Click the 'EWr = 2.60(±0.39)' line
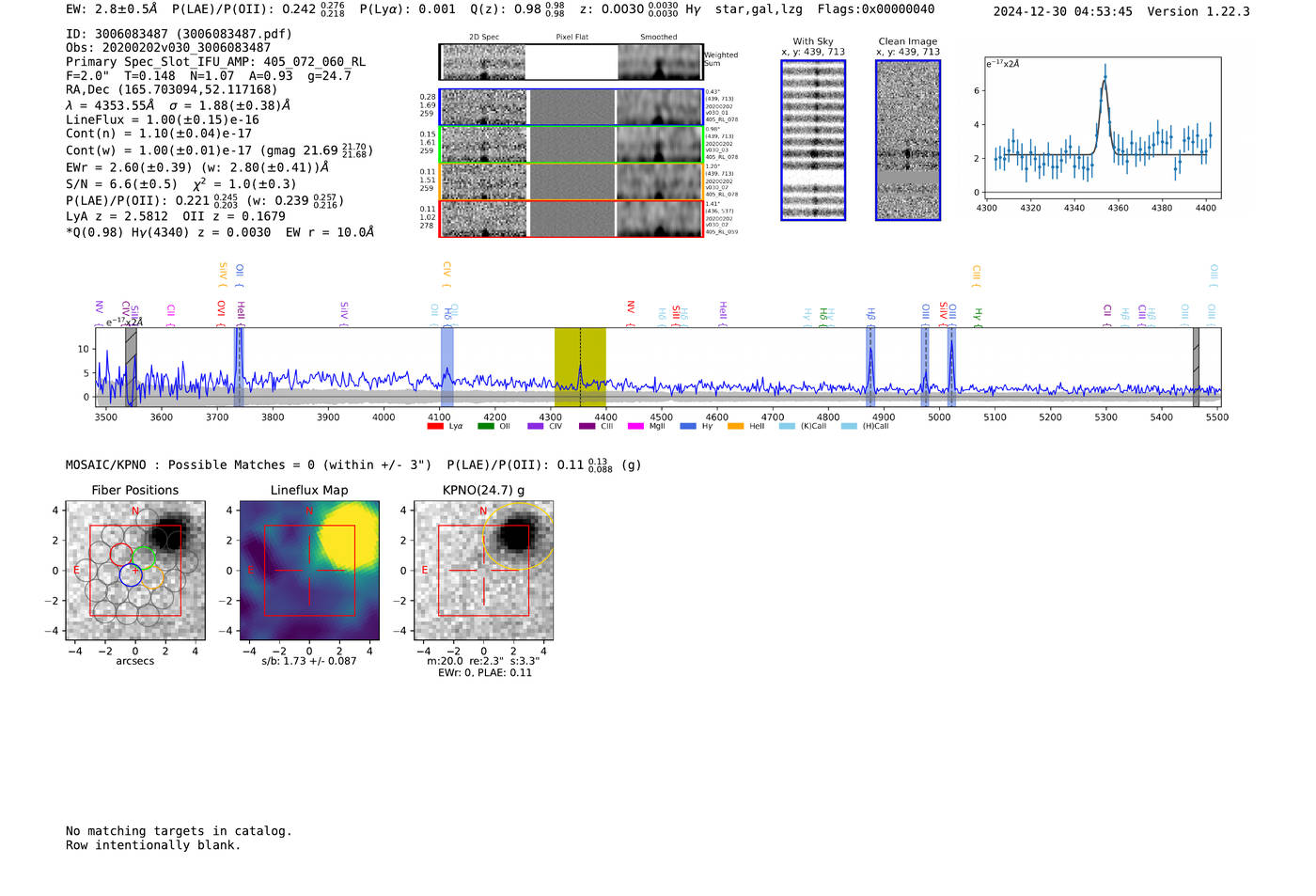Viewport: 1316px width, 896px height. 197,167
